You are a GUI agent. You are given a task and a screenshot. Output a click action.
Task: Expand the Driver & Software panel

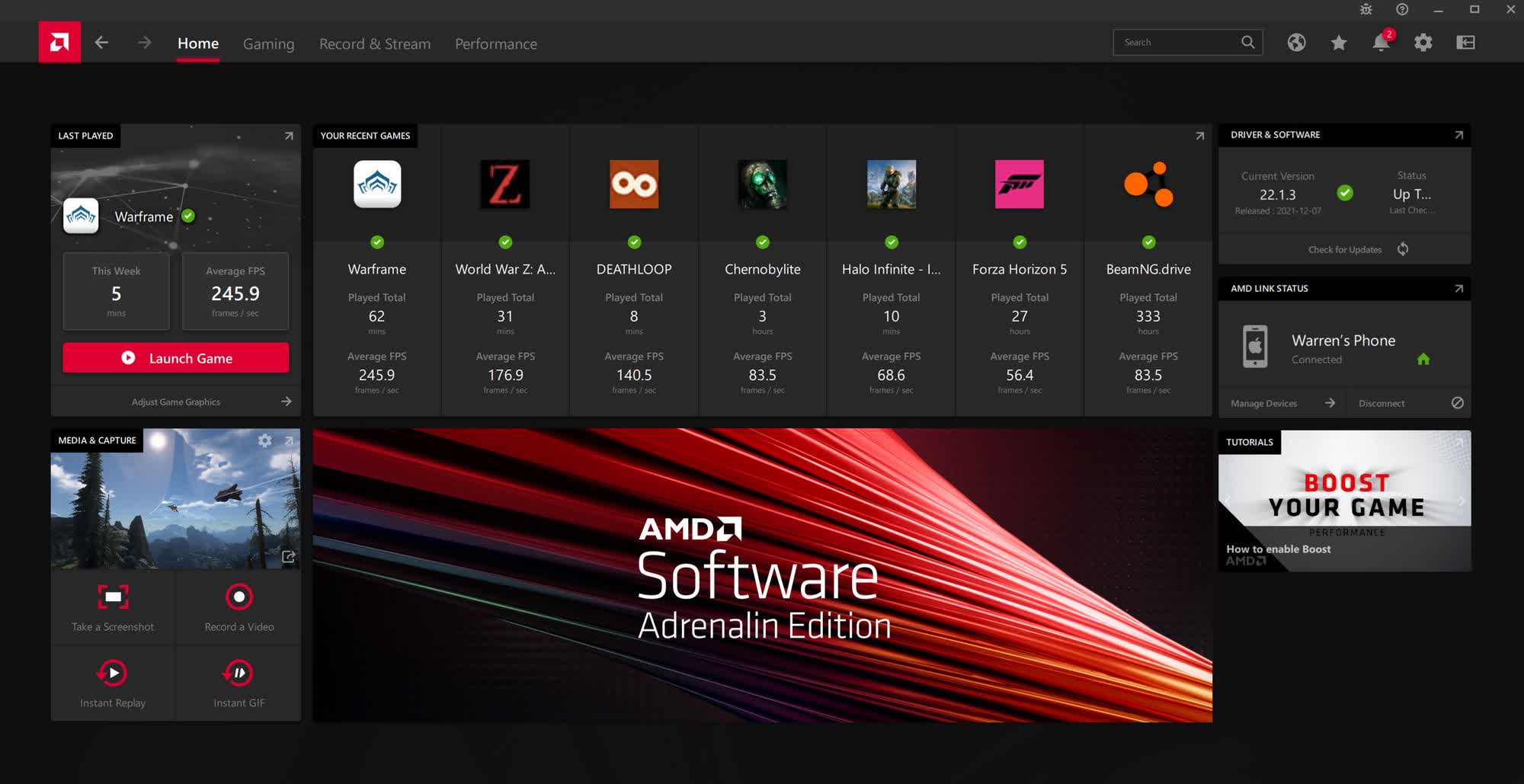(x=1458, y=135)
